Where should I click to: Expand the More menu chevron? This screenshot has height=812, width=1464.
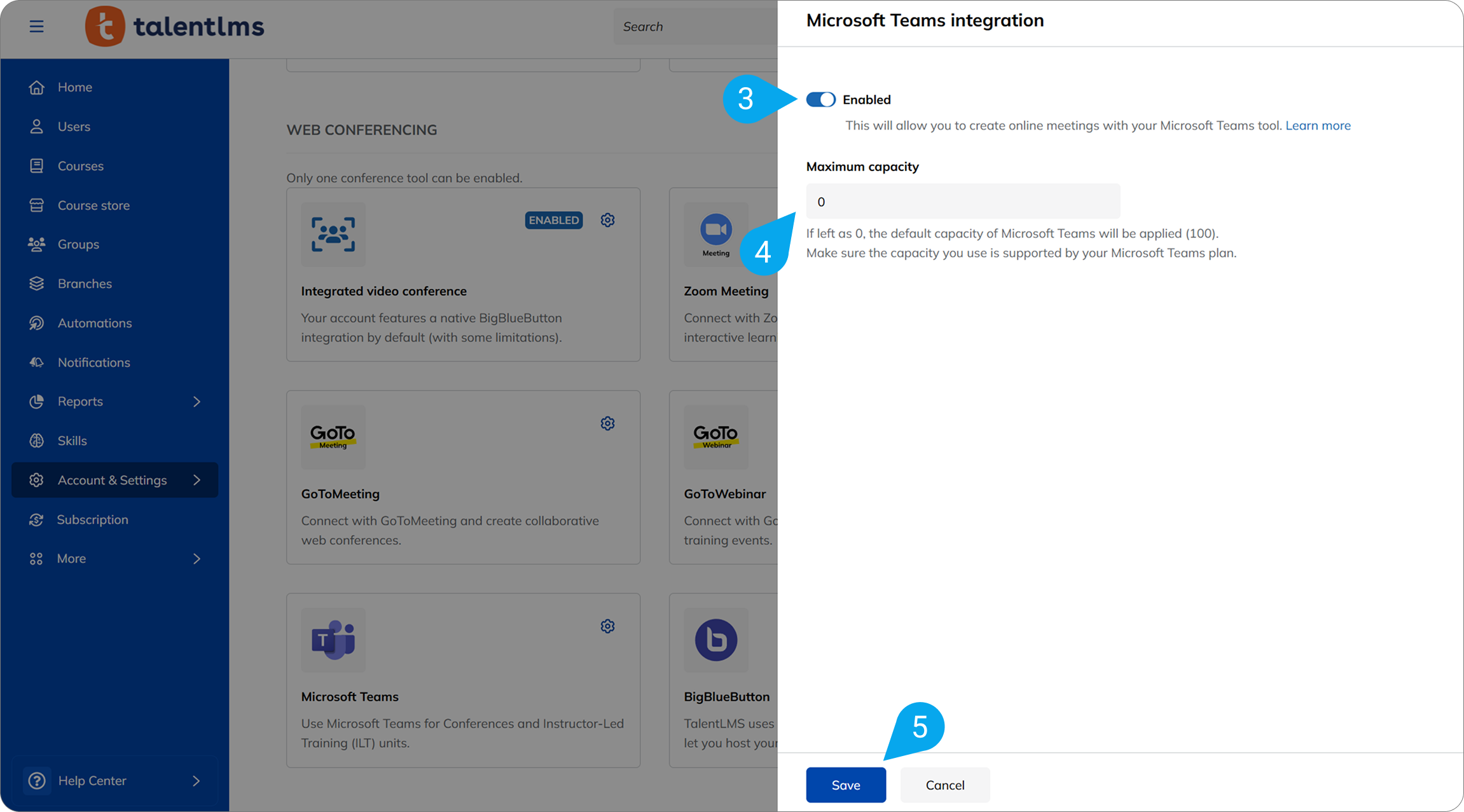point(197,559)
